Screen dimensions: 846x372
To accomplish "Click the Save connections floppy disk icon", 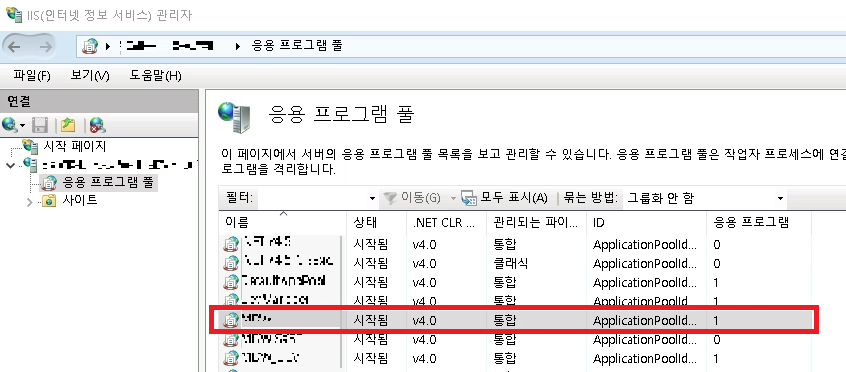I will (x=40, y=126).
